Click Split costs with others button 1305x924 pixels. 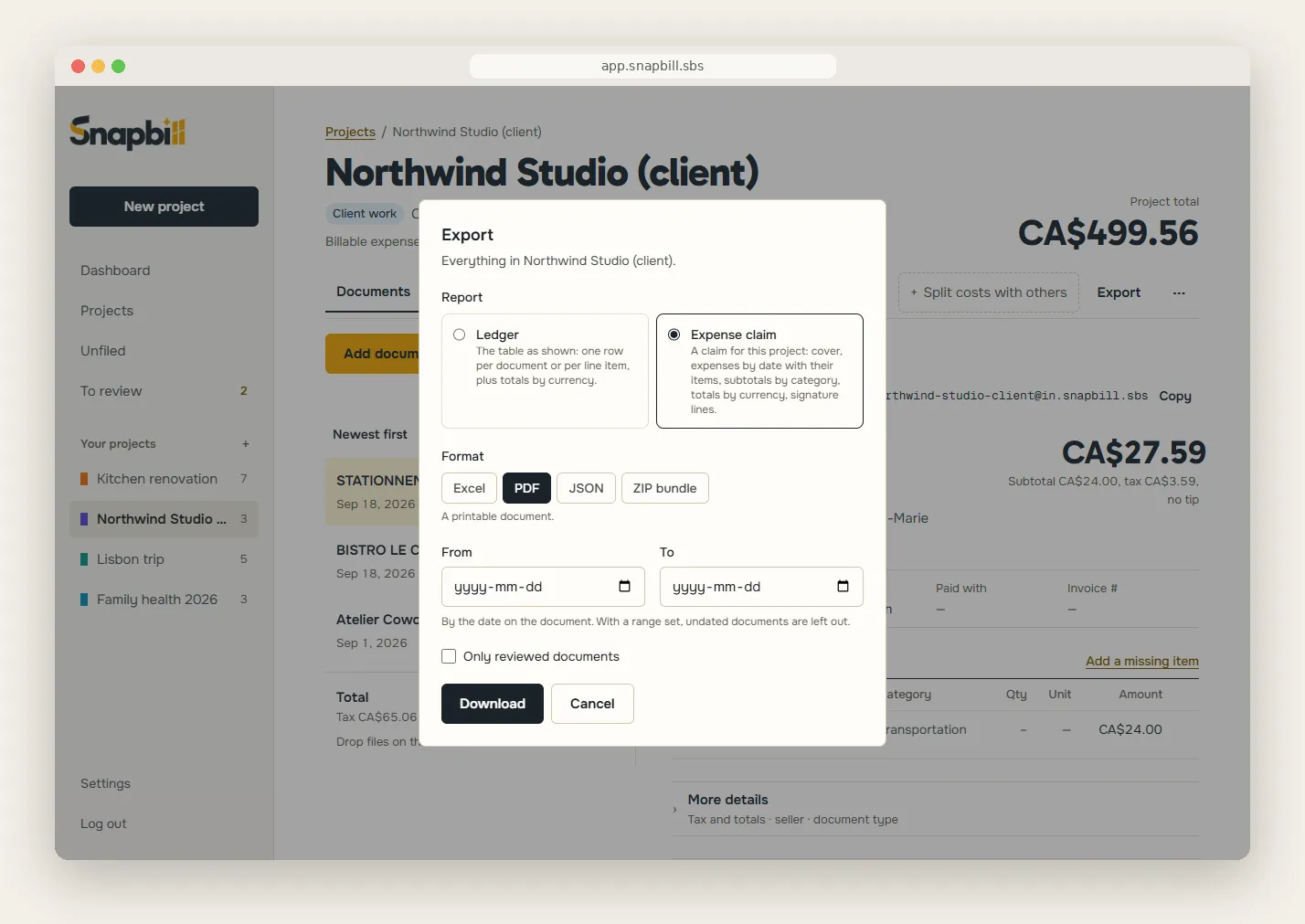[x=989, y=292]
